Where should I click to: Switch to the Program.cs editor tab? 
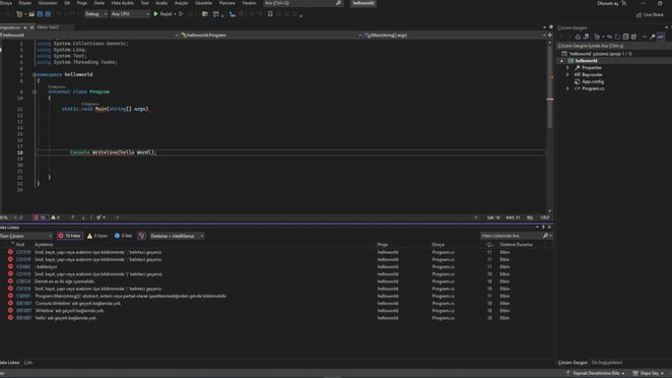pyautogui.click(x=11, y=27)
